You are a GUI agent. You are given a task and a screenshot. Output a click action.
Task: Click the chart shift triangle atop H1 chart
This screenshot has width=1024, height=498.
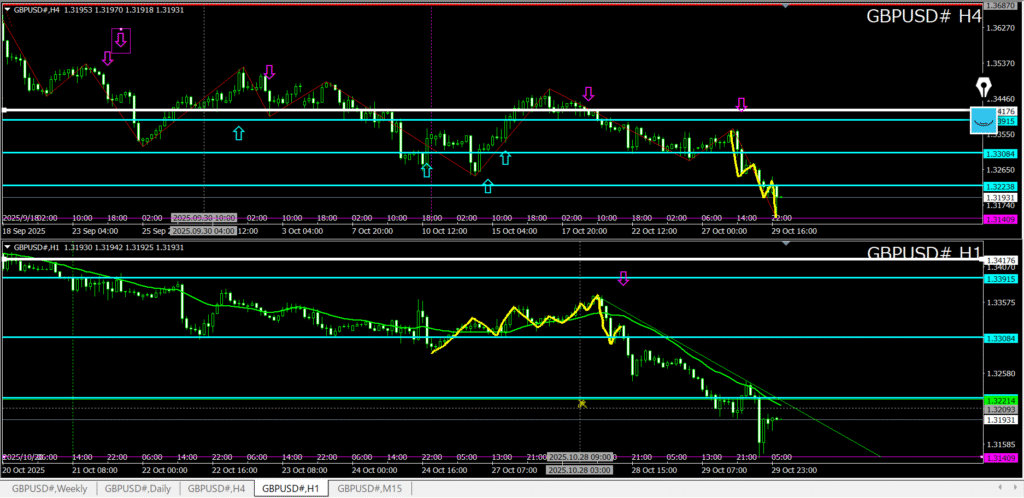click(785, 243)
